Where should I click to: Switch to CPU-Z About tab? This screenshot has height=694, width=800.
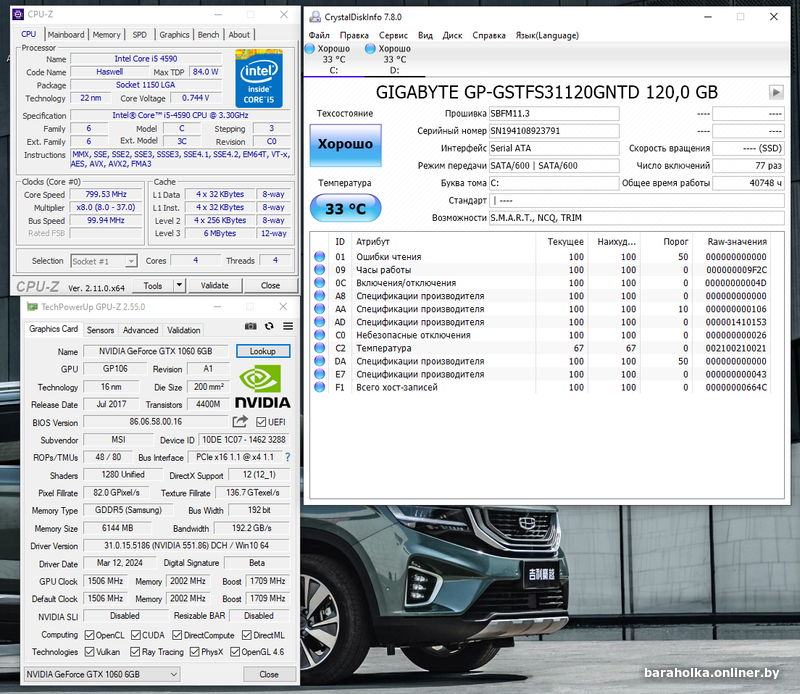tap(239, 35)
